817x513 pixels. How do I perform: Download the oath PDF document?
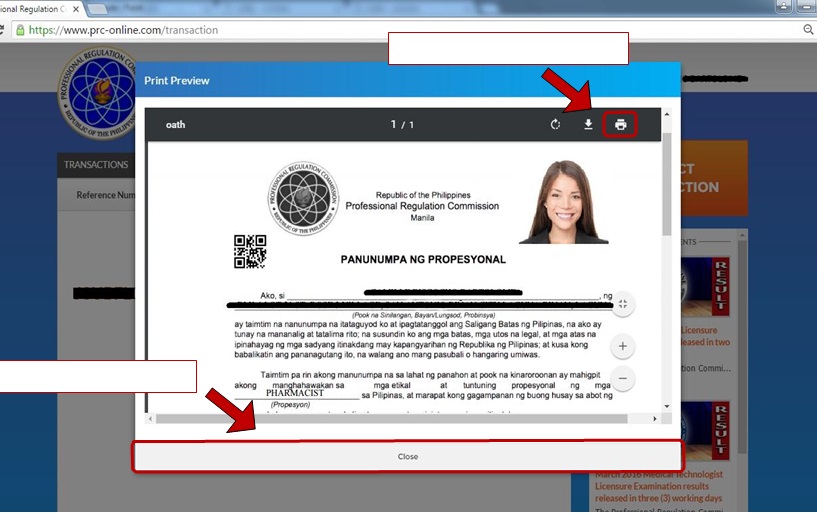(588, 124)
